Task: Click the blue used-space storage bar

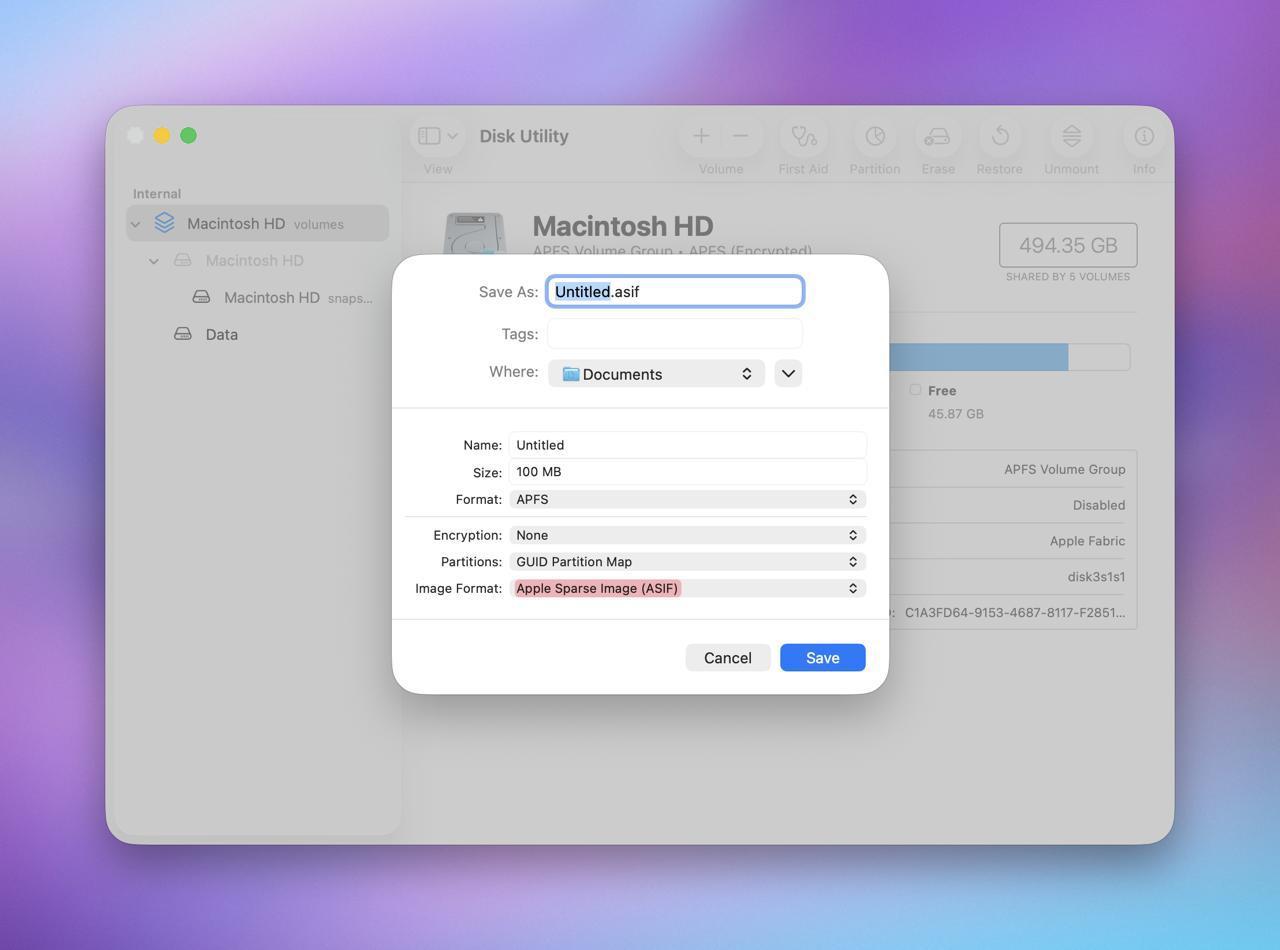Action: click(978, 357)
